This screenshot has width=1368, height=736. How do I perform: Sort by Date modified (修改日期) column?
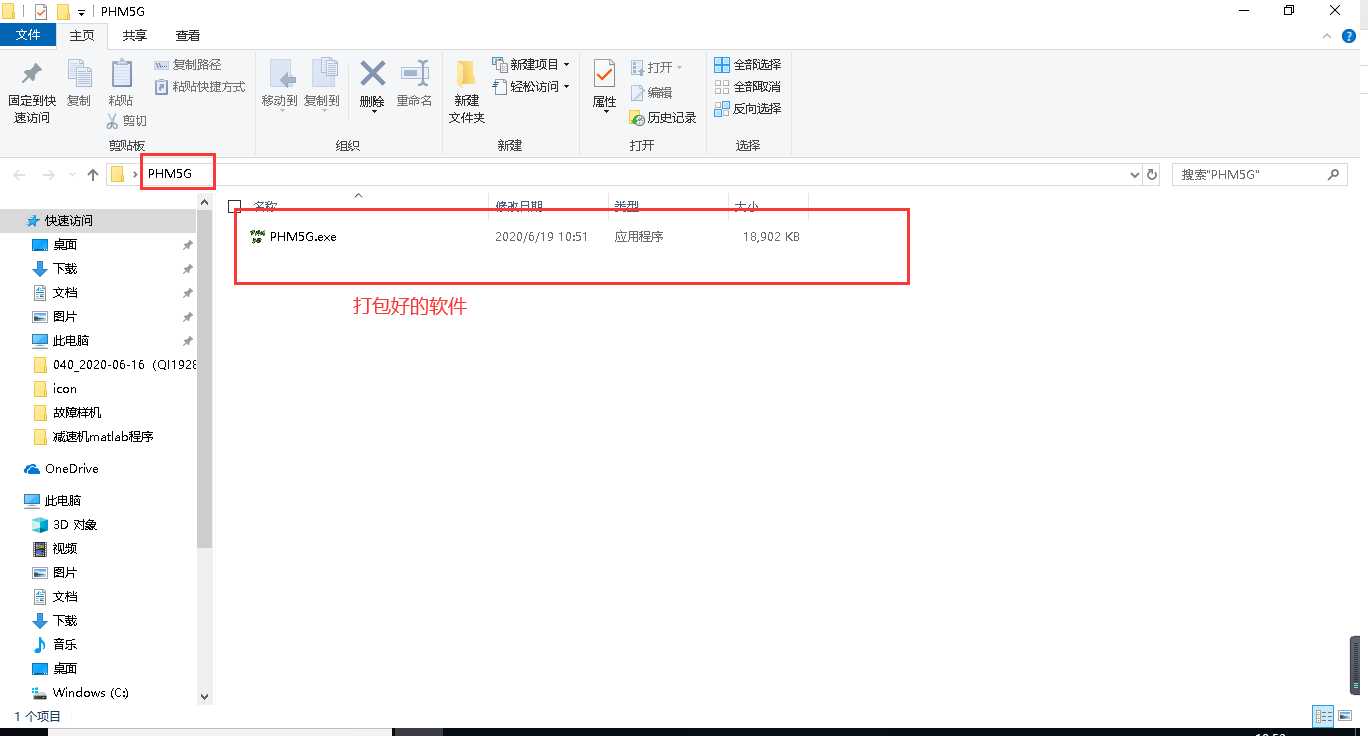[519, 206]
